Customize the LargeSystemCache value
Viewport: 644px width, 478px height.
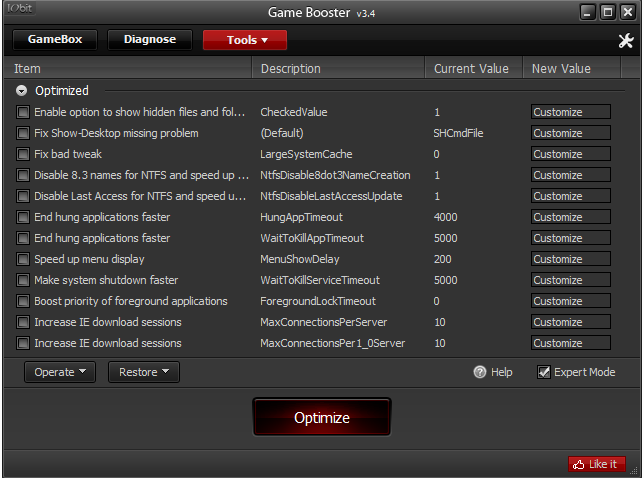(x=570, y=154)
